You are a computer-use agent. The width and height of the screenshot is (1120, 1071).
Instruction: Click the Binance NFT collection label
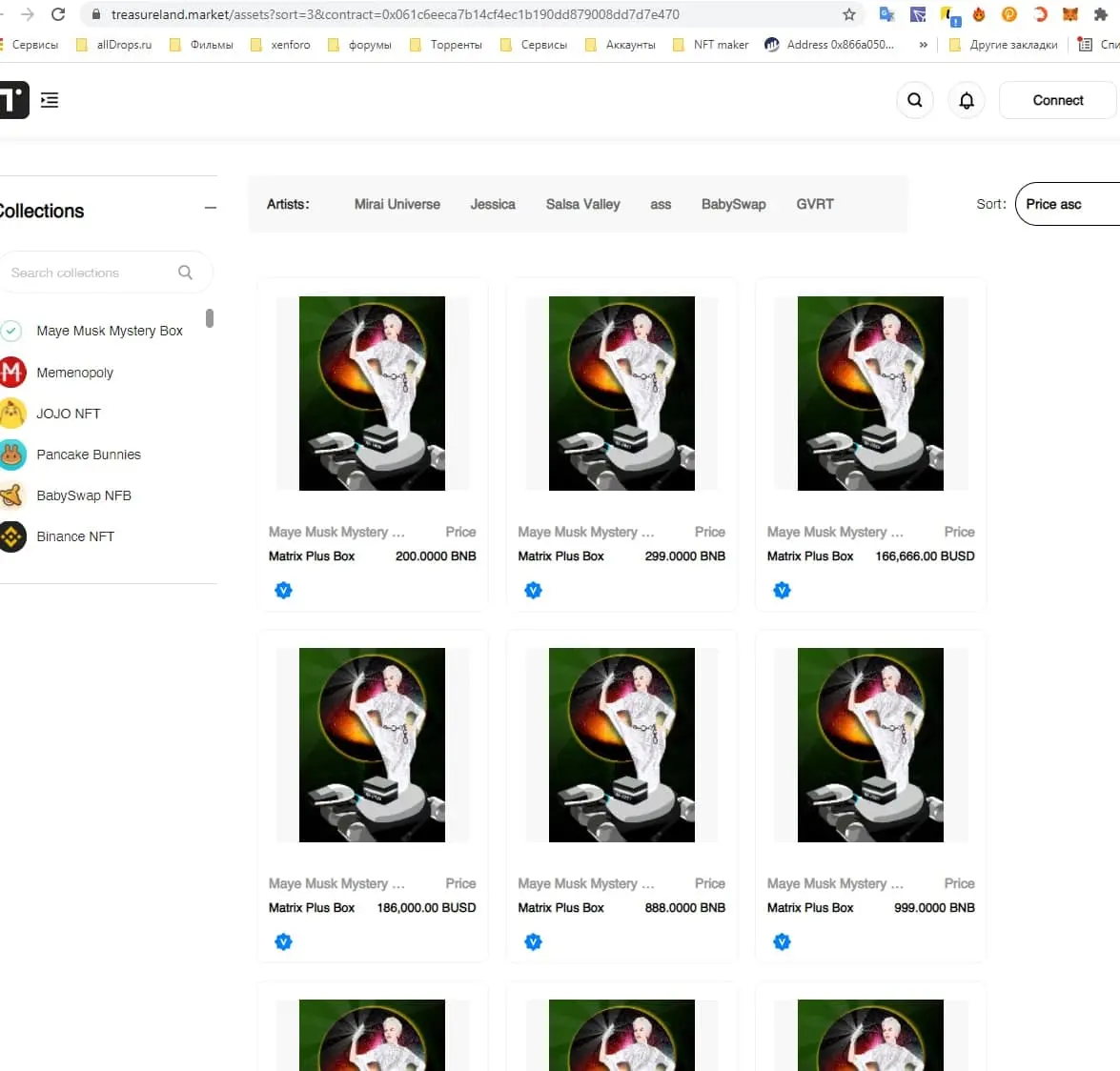coord(75,536)
